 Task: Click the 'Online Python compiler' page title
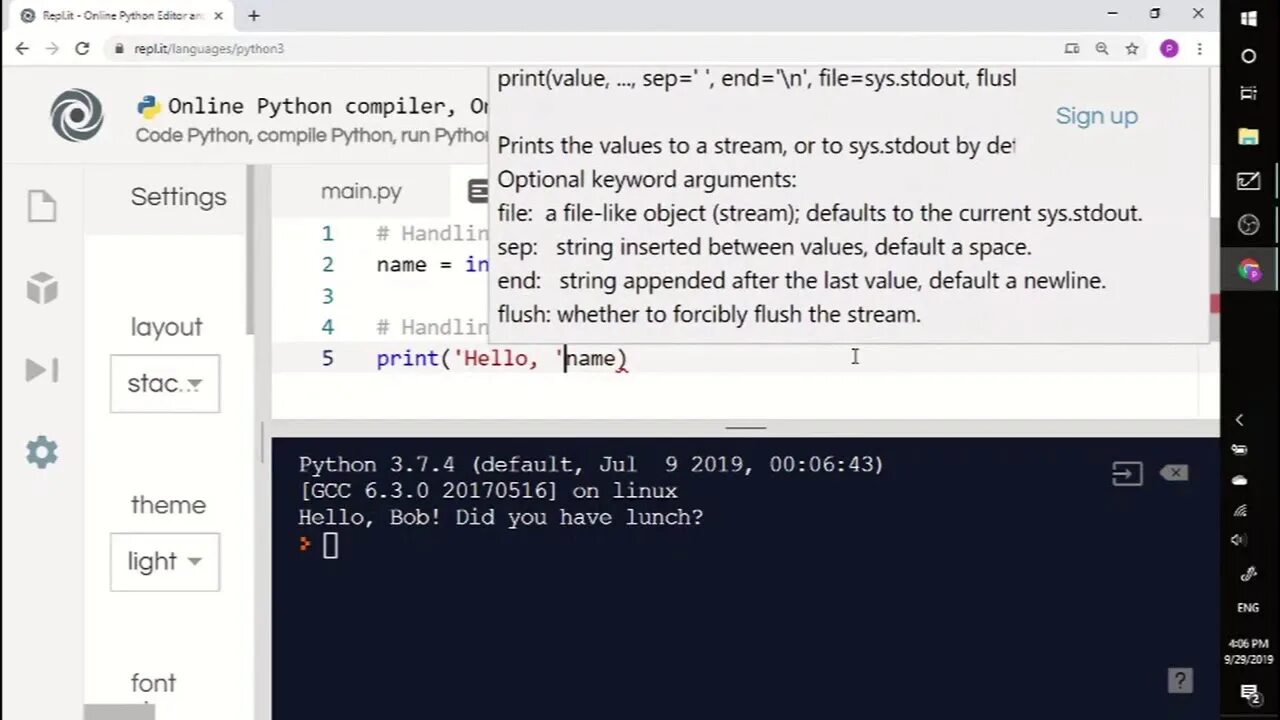[306, 106]
